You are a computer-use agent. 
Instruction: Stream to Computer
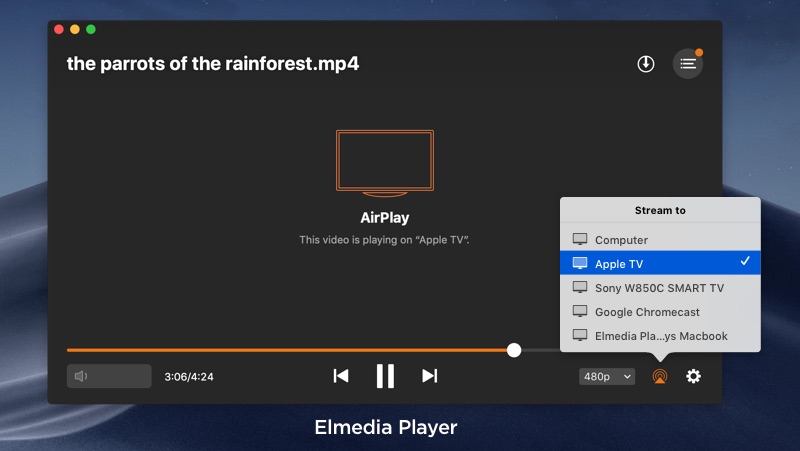[660, 239]
